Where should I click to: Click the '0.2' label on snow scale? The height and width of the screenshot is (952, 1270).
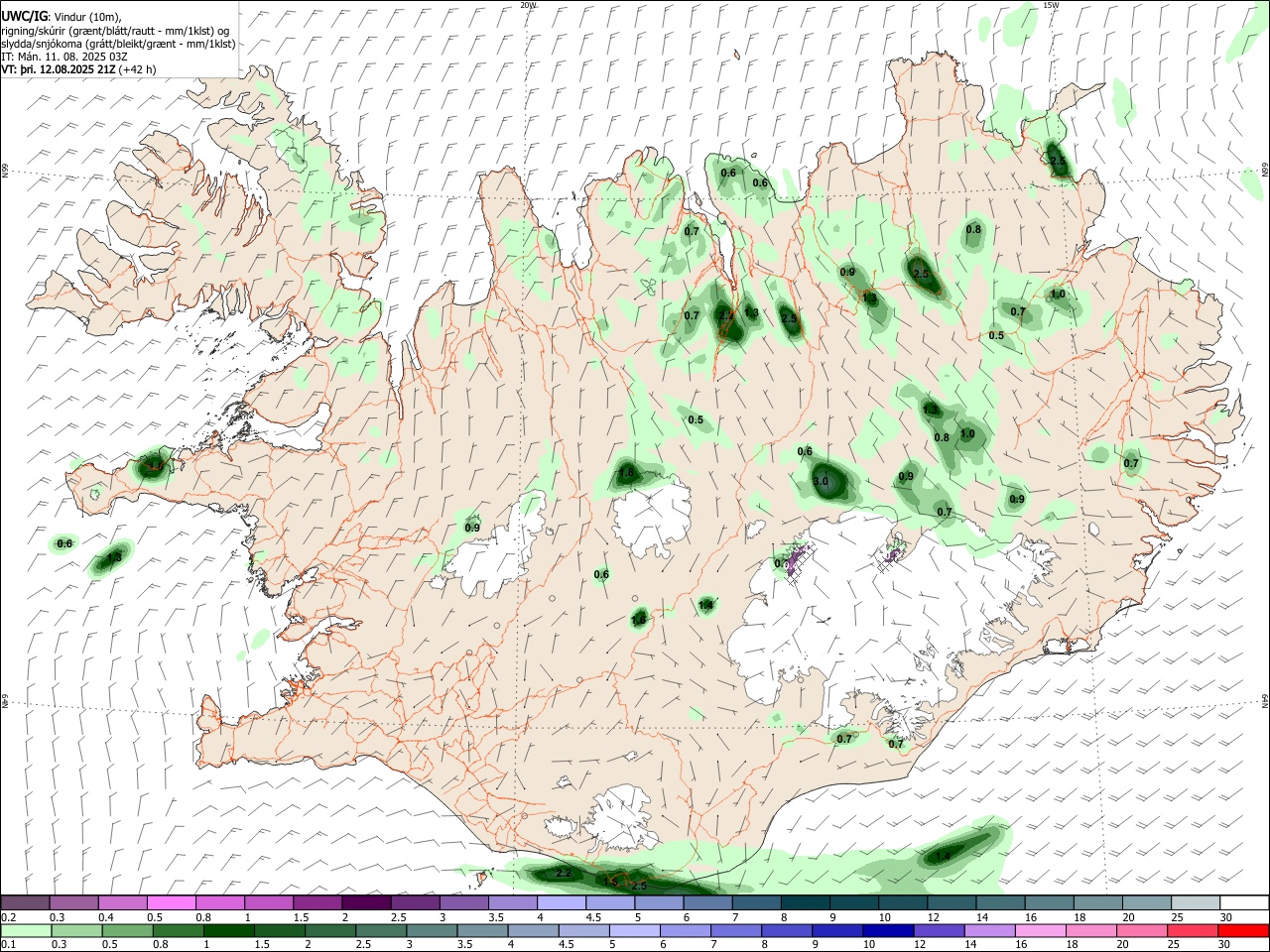(x=9, y=916)
